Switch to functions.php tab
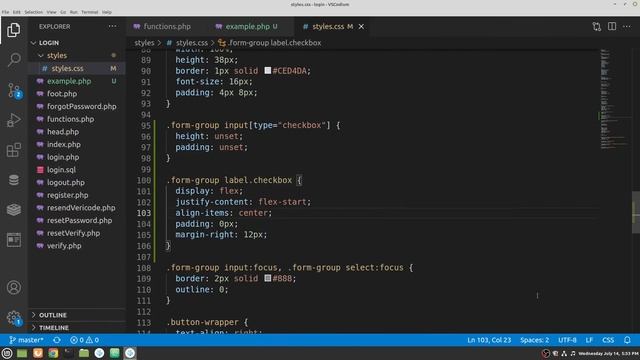 pos(167,27)
